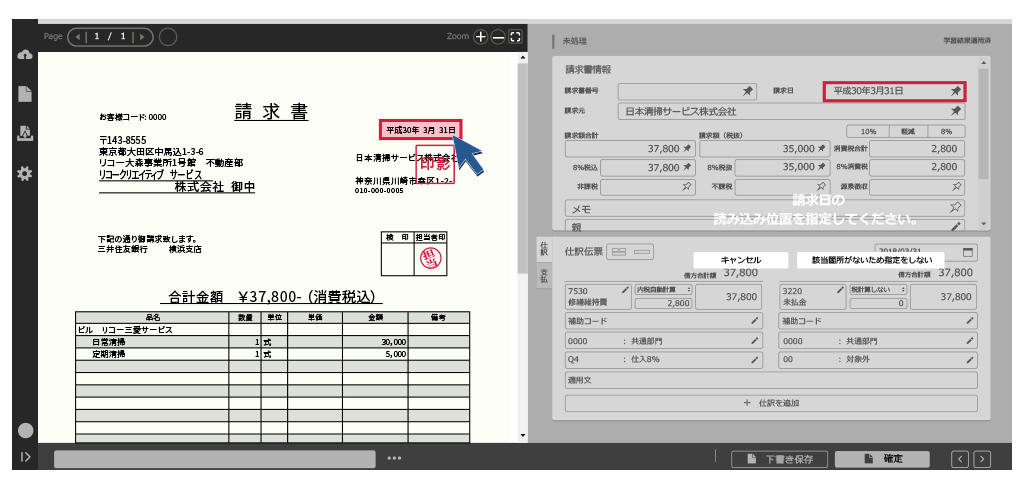1024x490 pixels.
Task: Switch to the 仕訳 vertical tab
Action: click(543, 249)
